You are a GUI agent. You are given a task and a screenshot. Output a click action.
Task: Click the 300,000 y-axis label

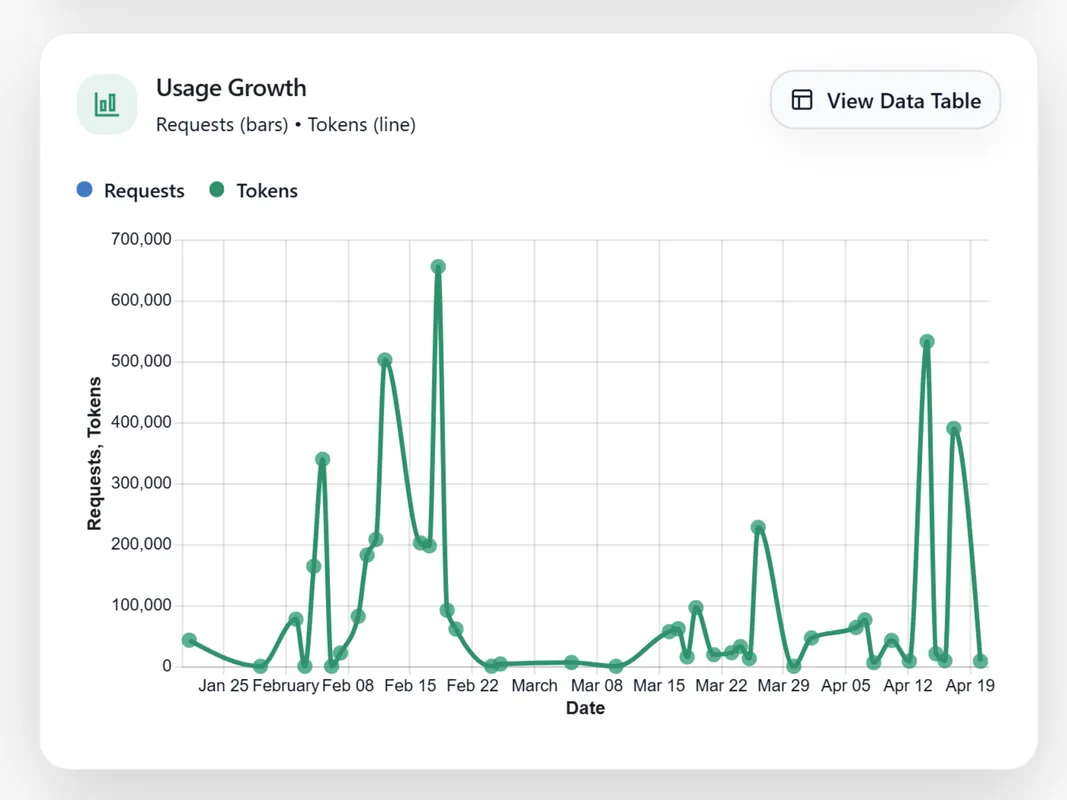(x=141, y=483)
